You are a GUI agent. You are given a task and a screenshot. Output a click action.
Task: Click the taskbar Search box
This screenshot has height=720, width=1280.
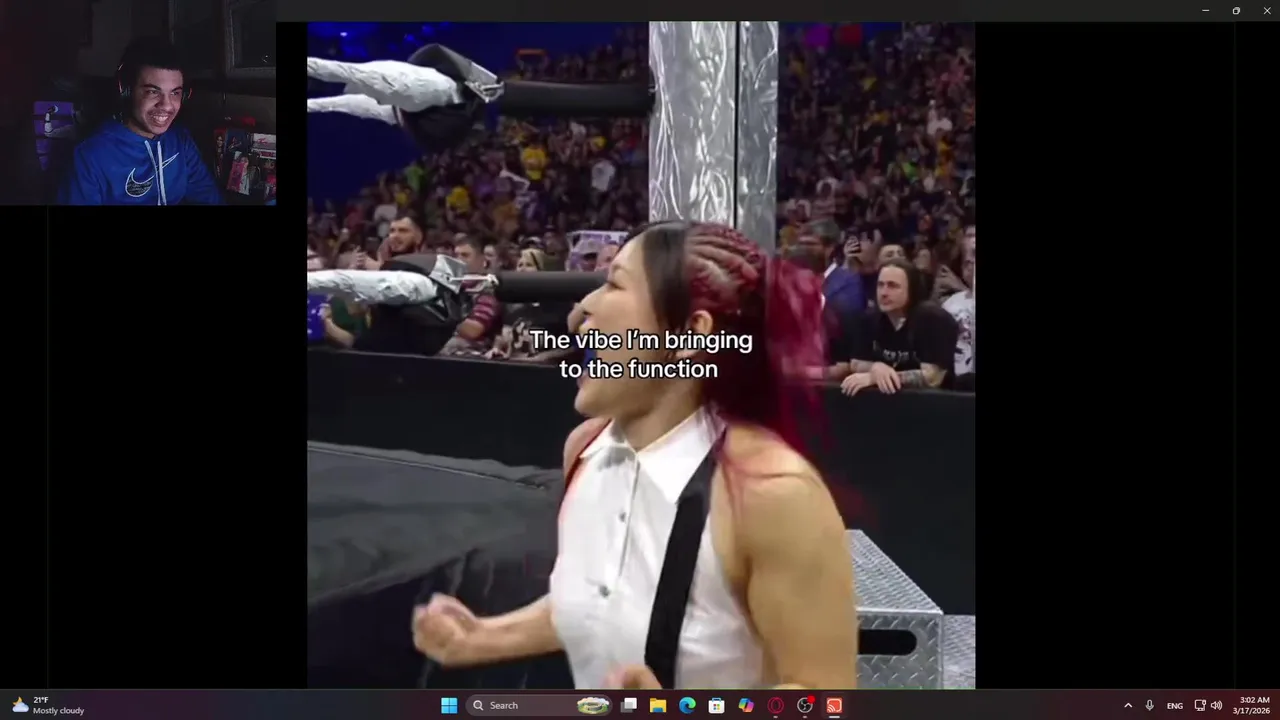point(540,705)
